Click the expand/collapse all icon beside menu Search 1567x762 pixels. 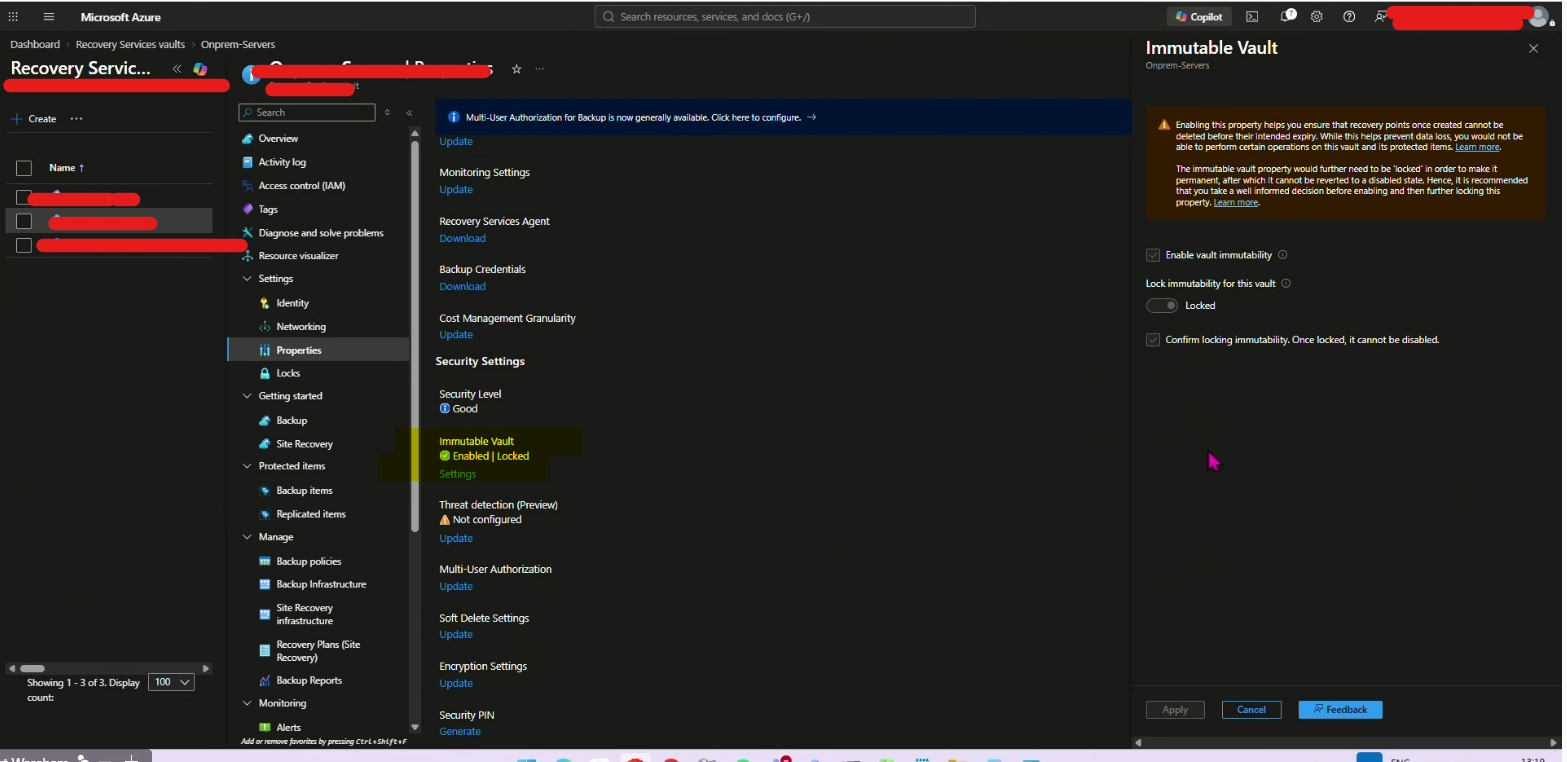click(x=388, y=113)
